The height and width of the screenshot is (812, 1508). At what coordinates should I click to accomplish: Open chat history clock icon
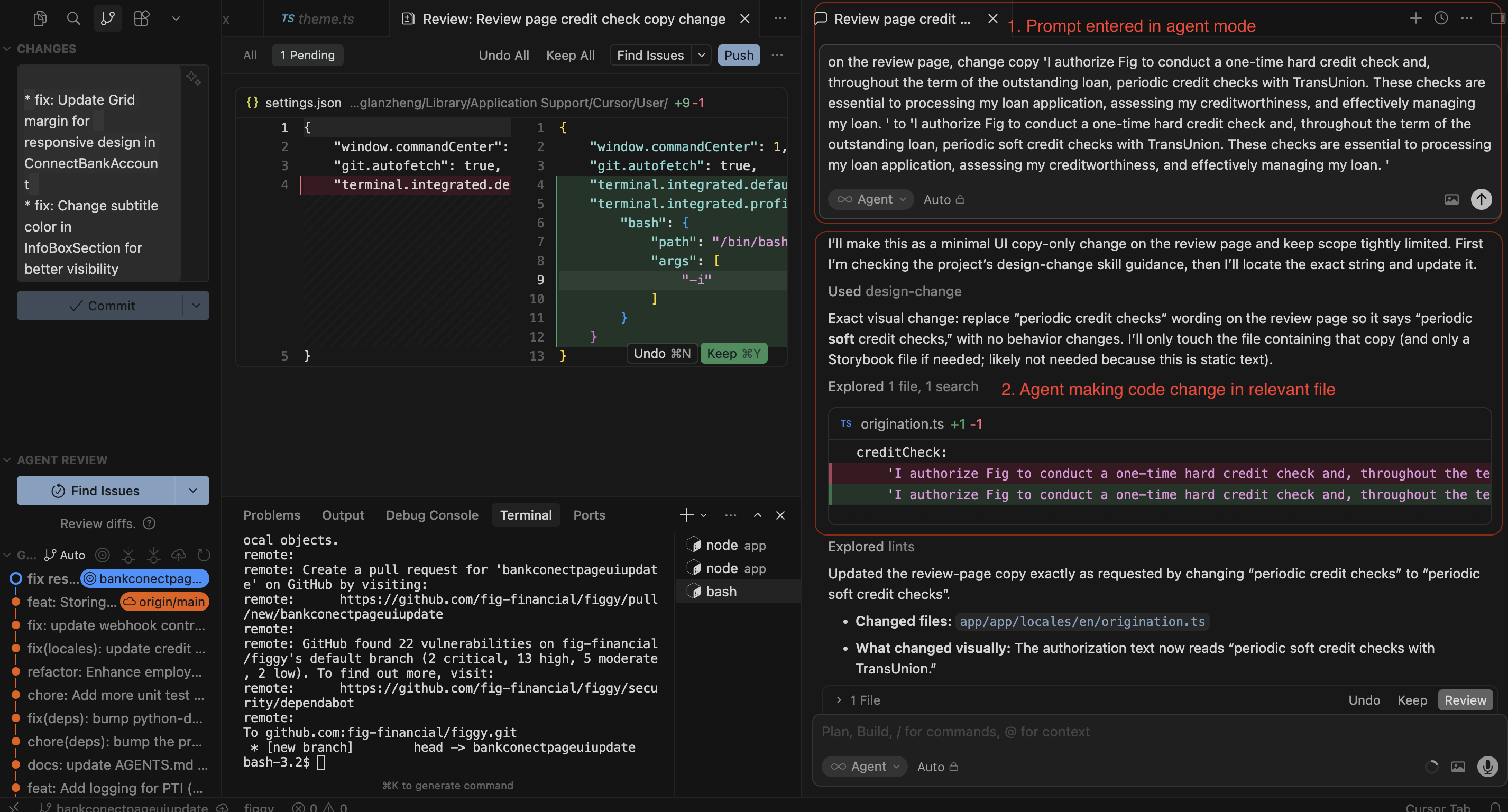[x=1441, y=18]
